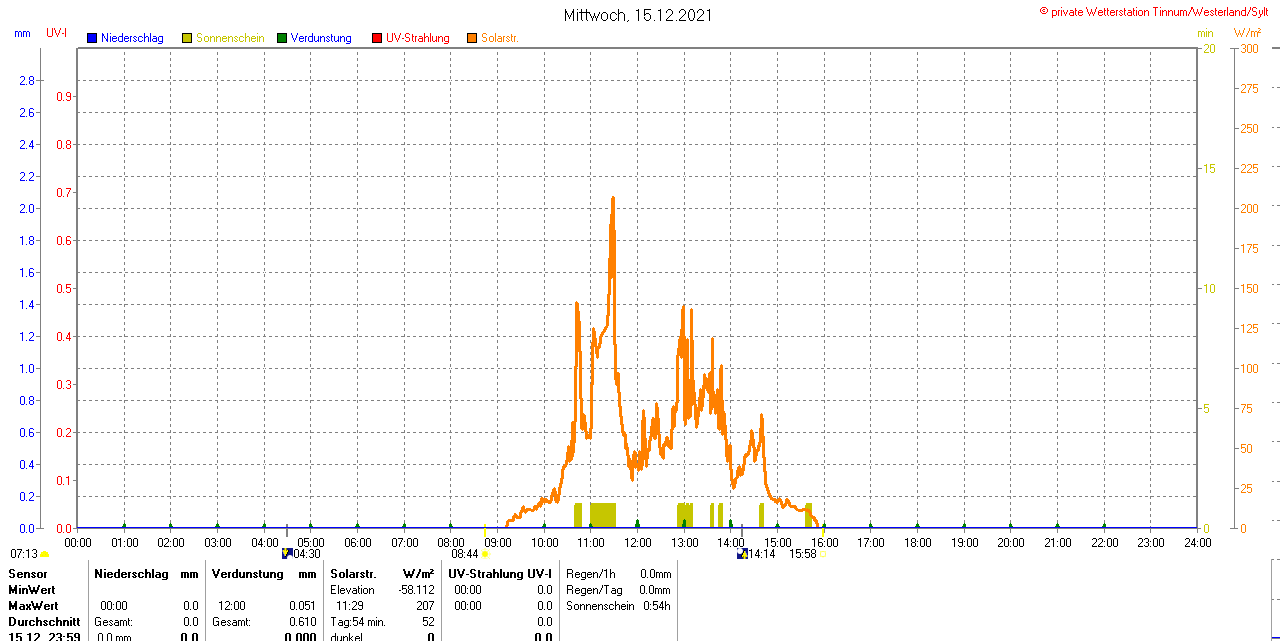Select the Niederschlag legend label
The width and height of the screenshot is (1280, 641).
click(132, 38)
